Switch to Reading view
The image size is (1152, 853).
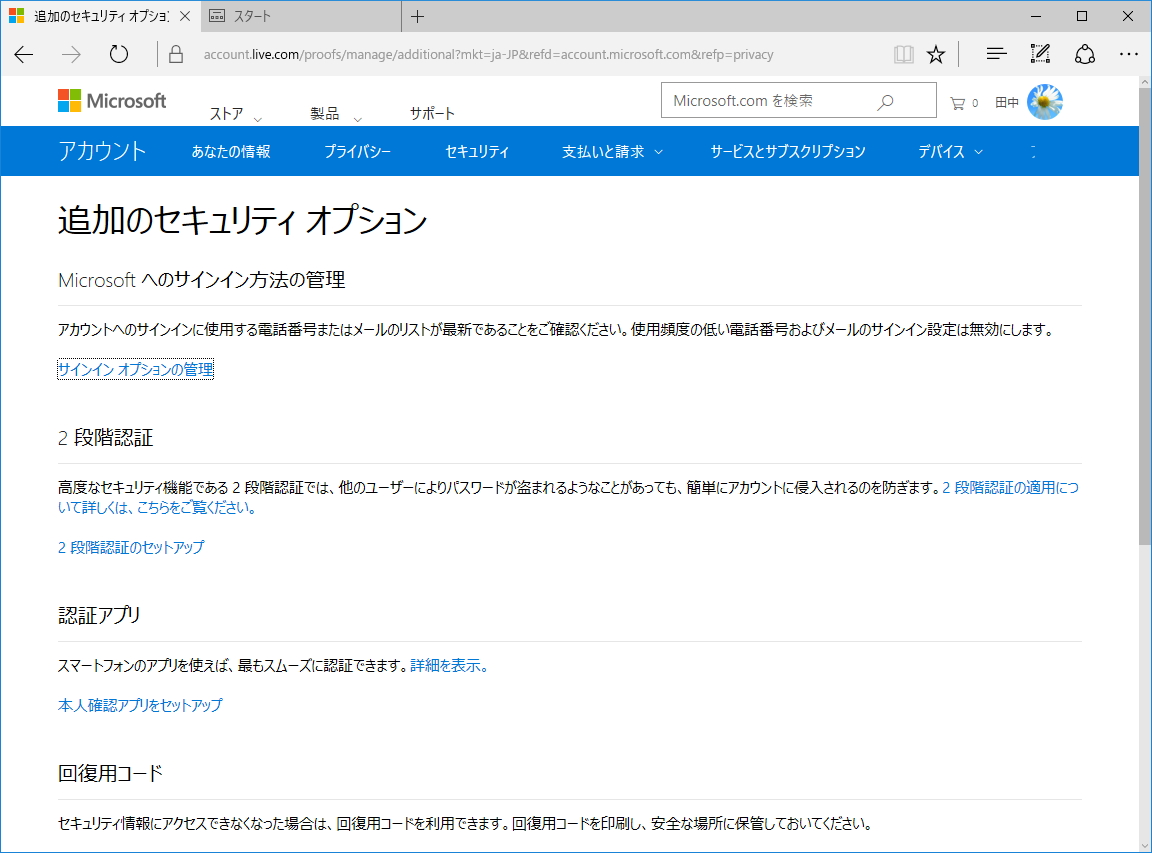coord(903,54)
